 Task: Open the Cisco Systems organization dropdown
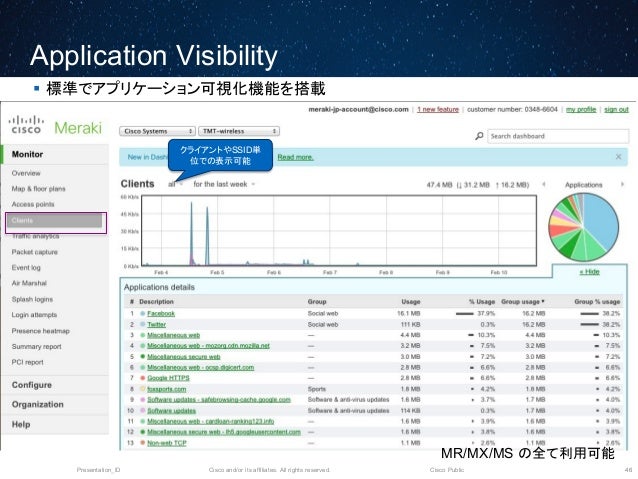point(157,131)
